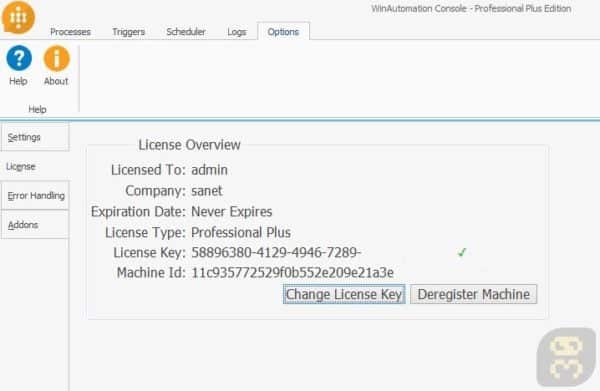
Task: Click the orange WinAutomation application logo
Action: pos(18,17)
